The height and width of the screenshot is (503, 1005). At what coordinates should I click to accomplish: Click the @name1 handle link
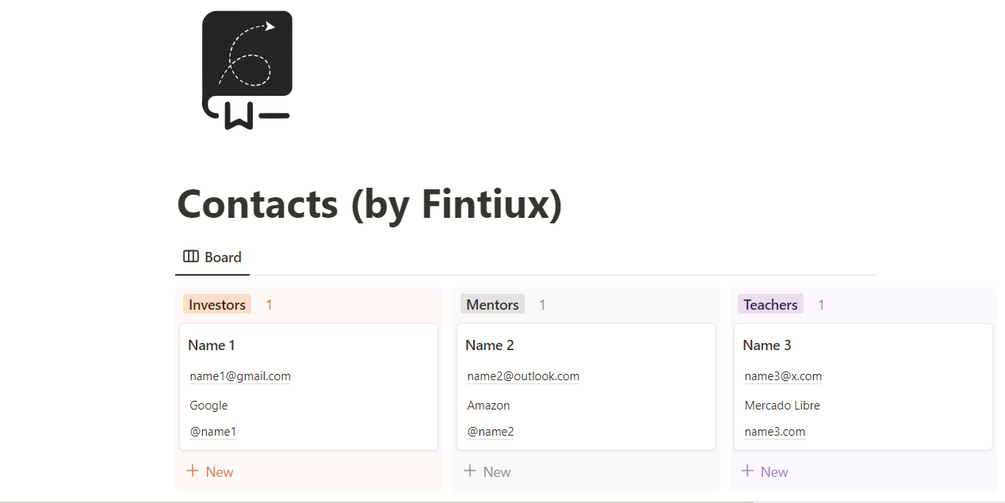[213, 432]
